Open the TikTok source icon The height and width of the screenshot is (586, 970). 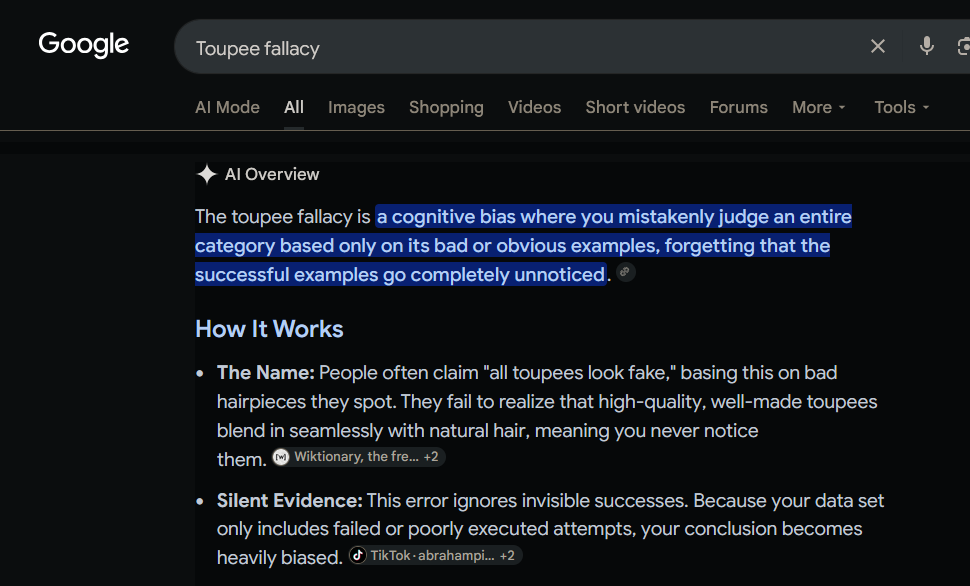point(358,555)
